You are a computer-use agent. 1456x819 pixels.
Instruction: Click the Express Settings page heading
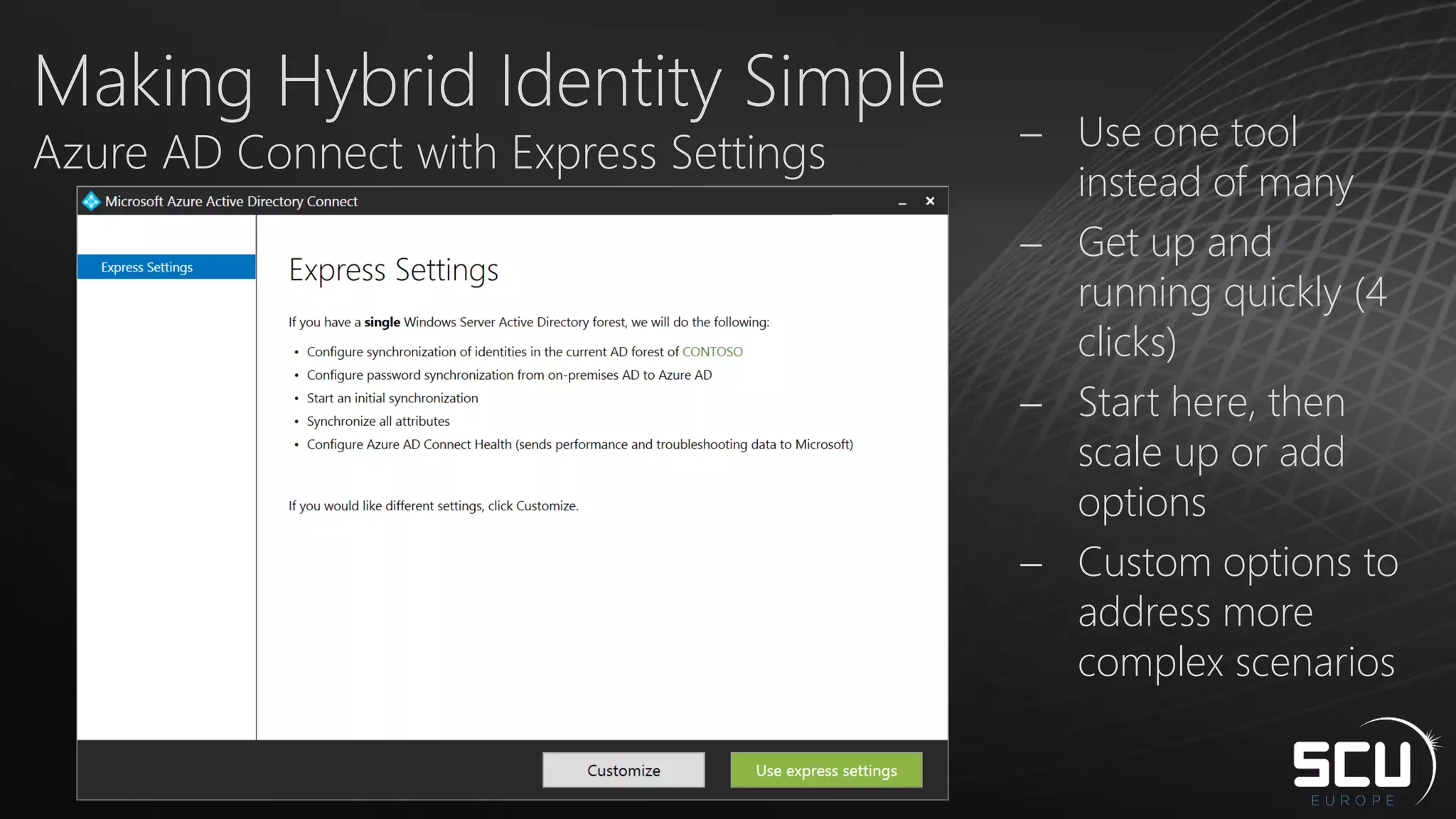tap(393, 271)
